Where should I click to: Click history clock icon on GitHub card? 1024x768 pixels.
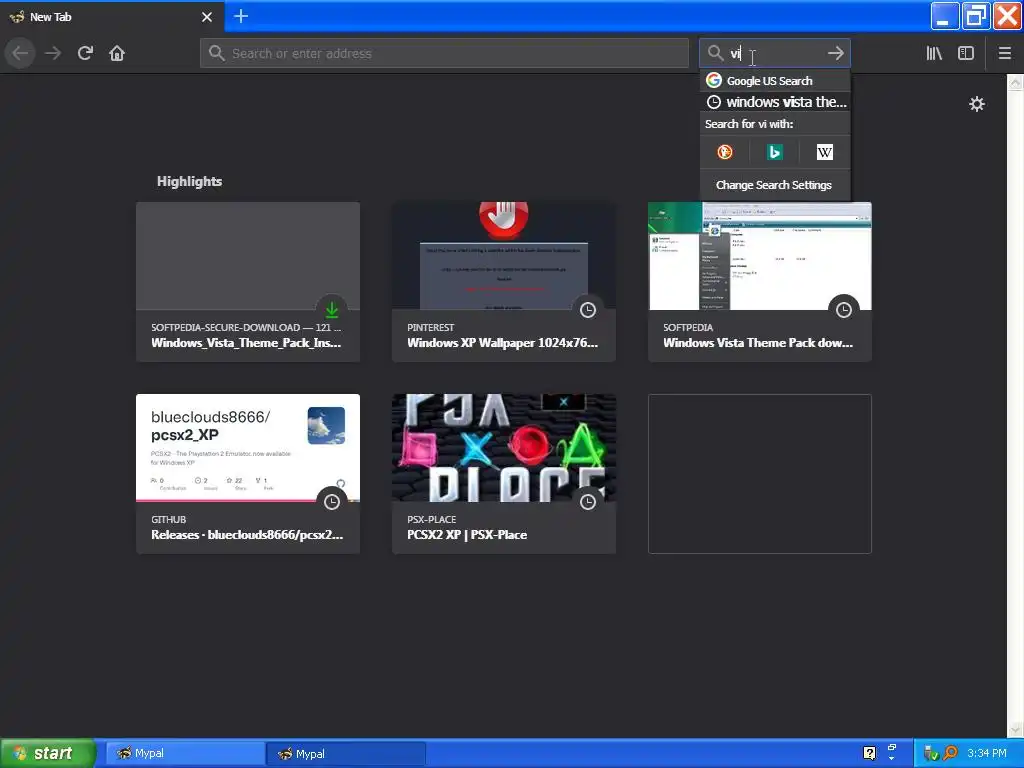tap(332, 502)
